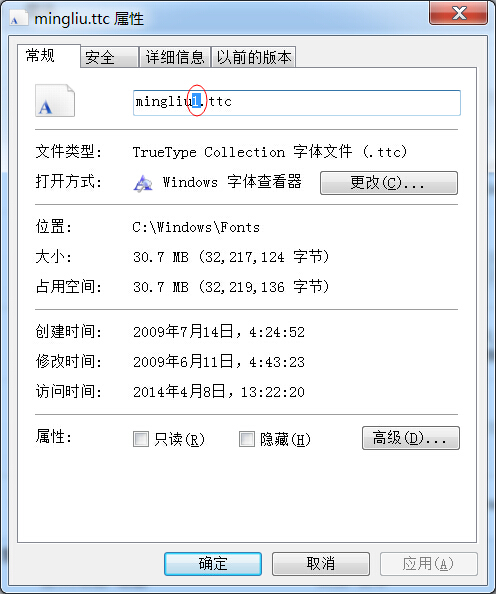
Task: Click in the mingliu1.ttc filename field
Action: pyautogui.click(x=297, y=103)
